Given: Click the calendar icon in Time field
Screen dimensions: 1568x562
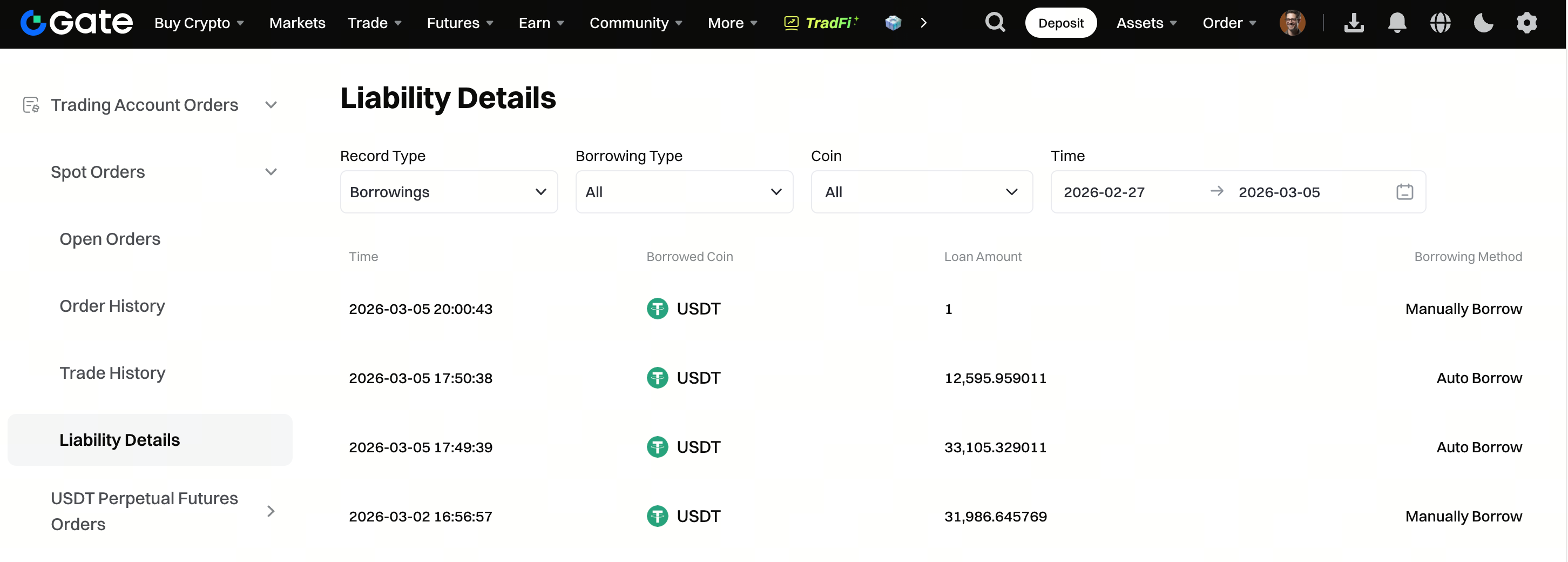Looking at the screenshot, I should coord(1404,192).
